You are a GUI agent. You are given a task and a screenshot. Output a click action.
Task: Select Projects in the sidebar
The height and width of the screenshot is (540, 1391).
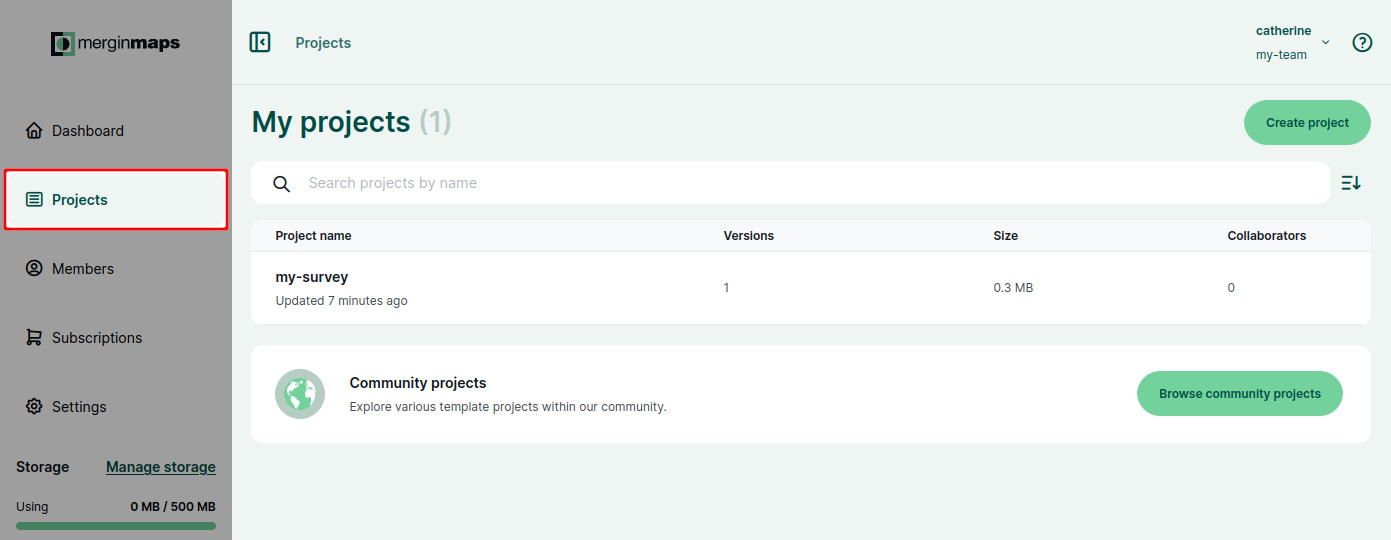(116, 200)
